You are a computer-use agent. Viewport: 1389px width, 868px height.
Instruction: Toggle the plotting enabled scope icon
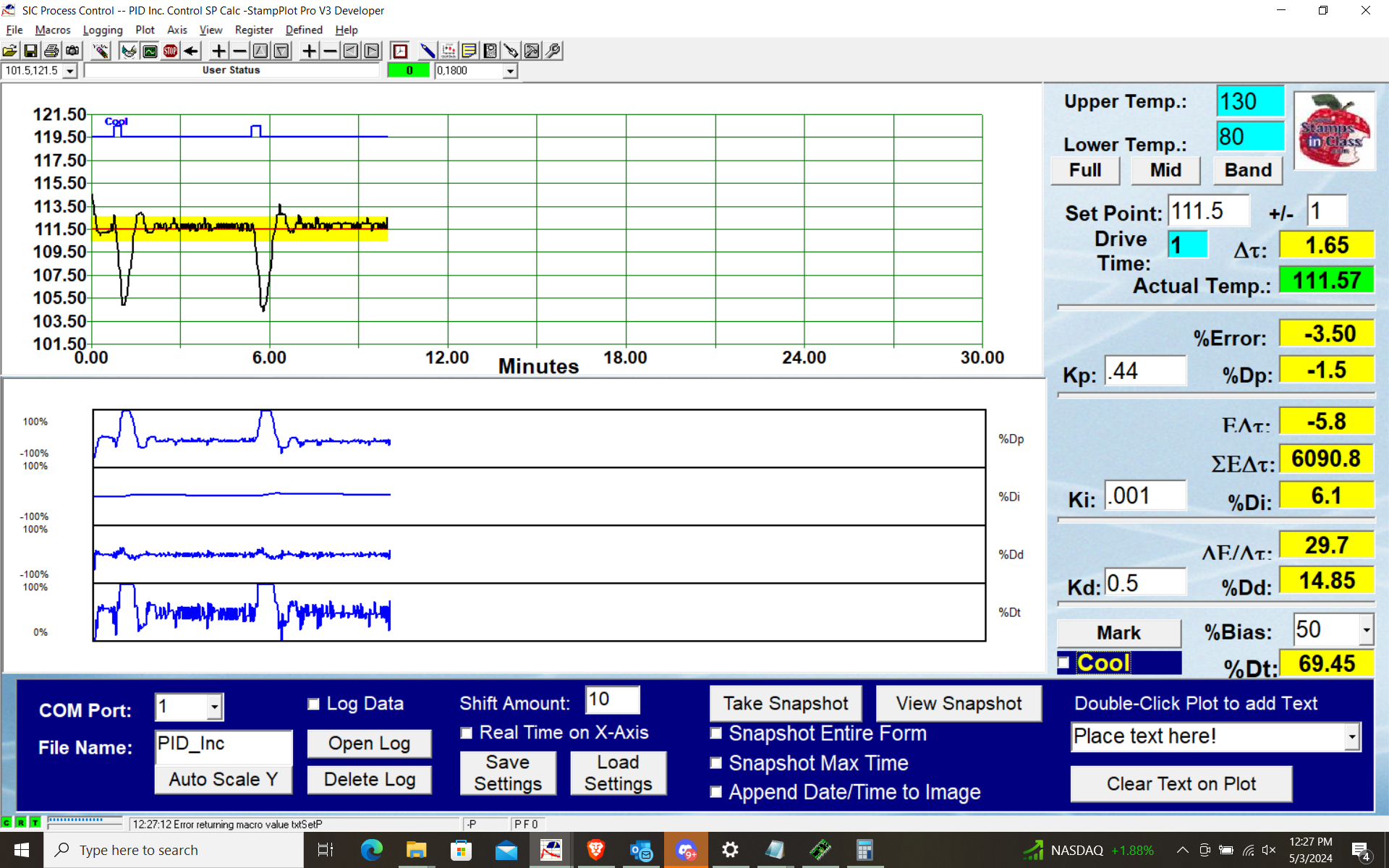click(150, 51)
